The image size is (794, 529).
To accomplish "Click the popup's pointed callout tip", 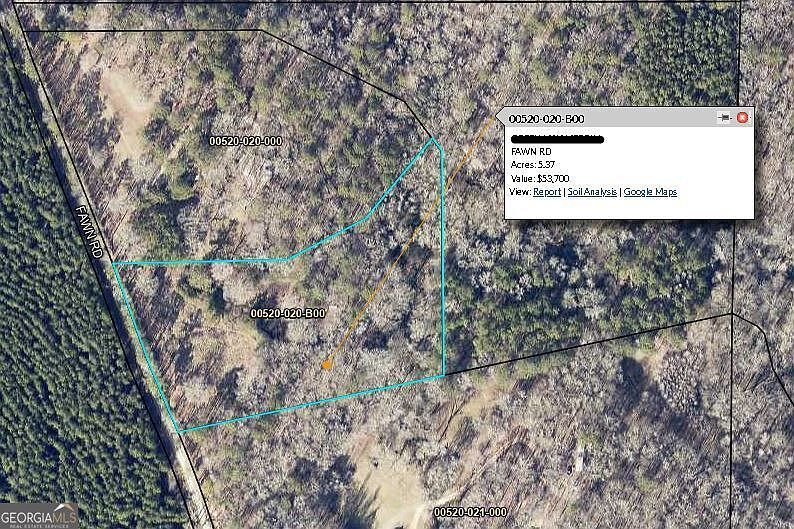I will 498,117.
